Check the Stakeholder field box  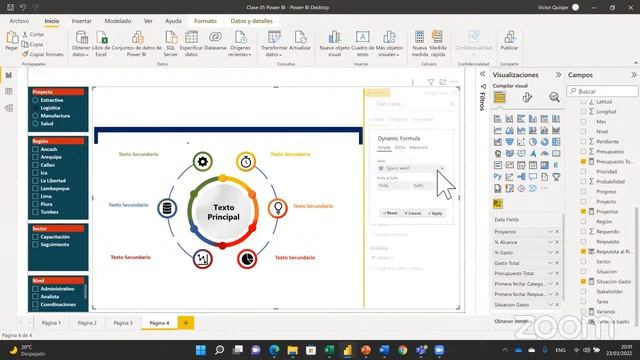(x=583, y=291)
